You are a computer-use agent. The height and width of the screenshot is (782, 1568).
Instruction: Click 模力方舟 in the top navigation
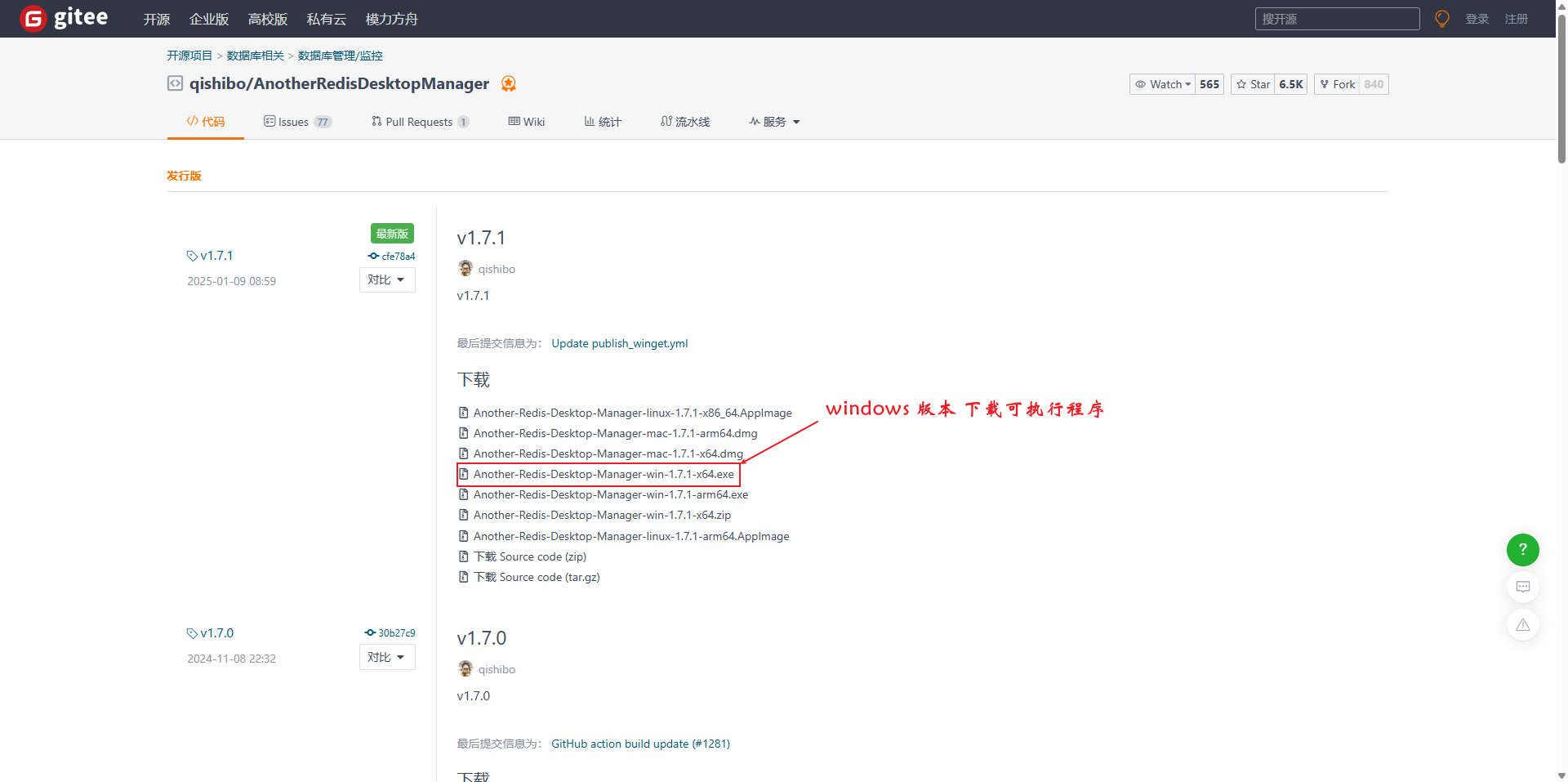point(392,19)
